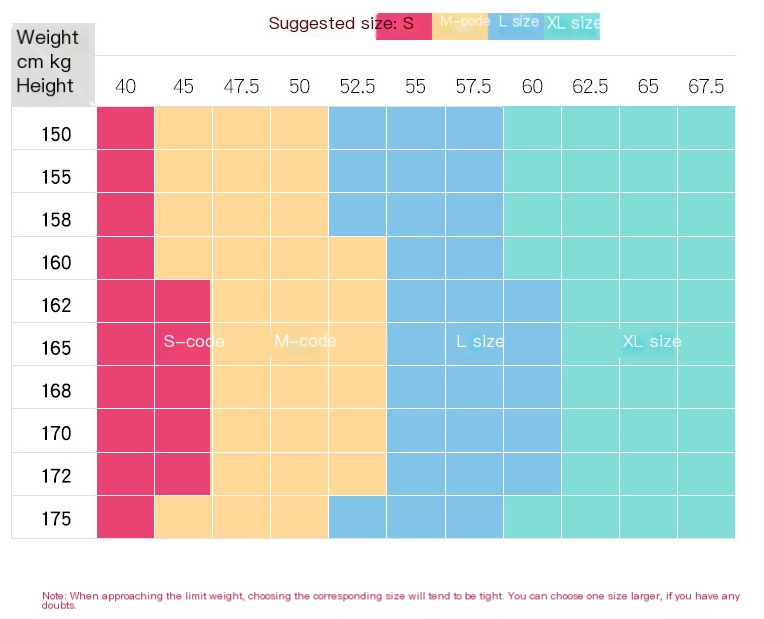The image size is (764, 619).
Task: Select the 160 height row label
Action: pyautogui.click(x=56, y=262)
